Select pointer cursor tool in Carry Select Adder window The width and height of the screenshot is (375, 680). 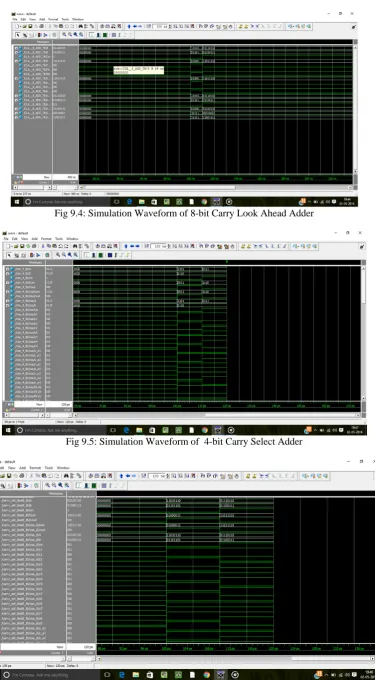click(9, 255)
